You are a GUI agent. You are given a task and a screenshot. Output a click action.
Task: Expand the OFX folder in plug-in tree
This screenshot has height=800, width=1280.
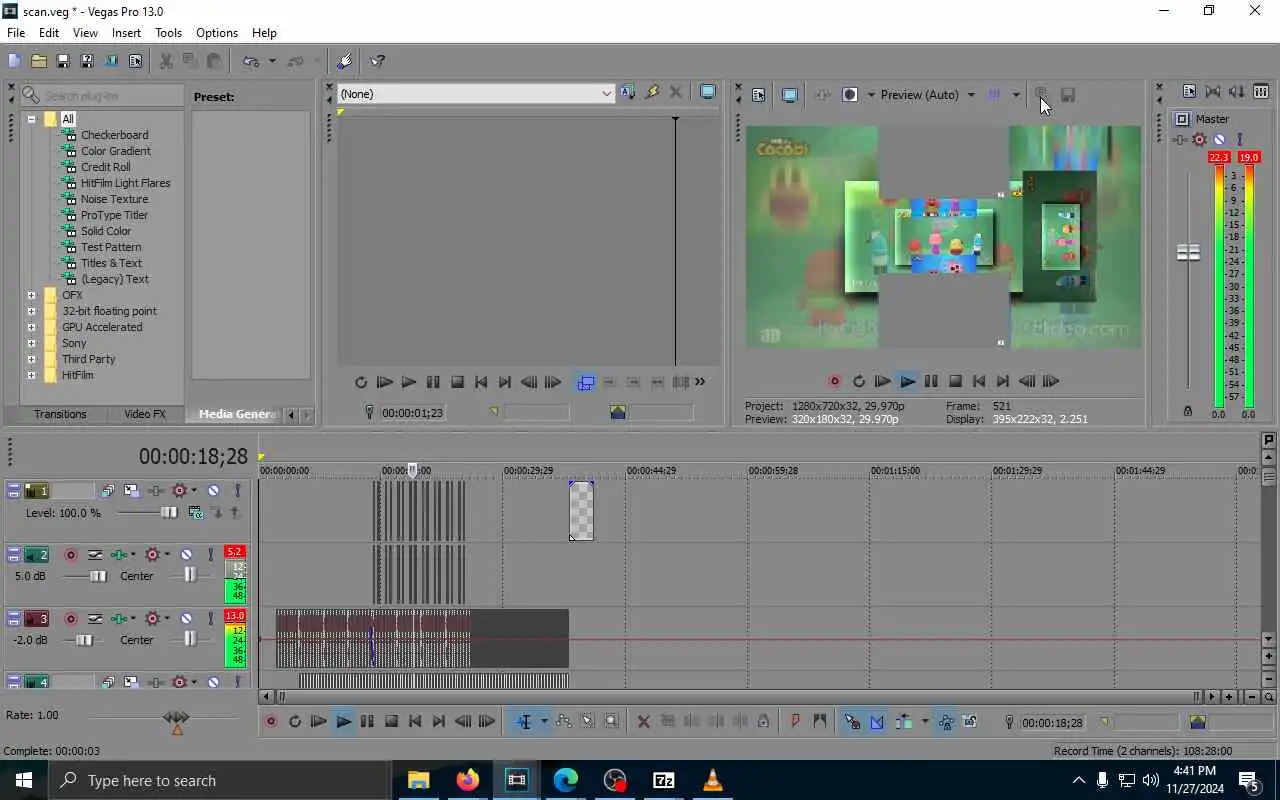(x=31, y=295)
